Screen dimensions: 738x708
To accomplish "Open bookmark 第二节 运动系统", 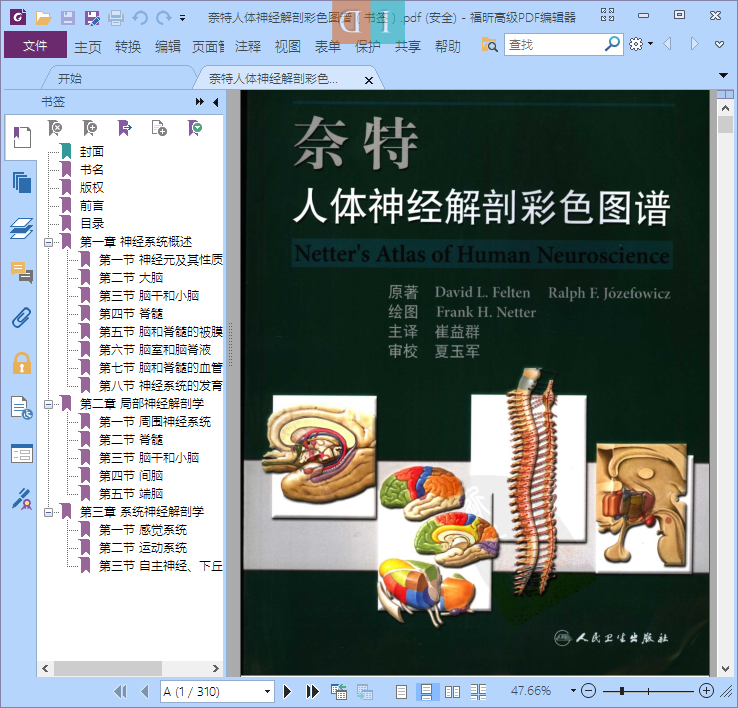I will (143, 548).
